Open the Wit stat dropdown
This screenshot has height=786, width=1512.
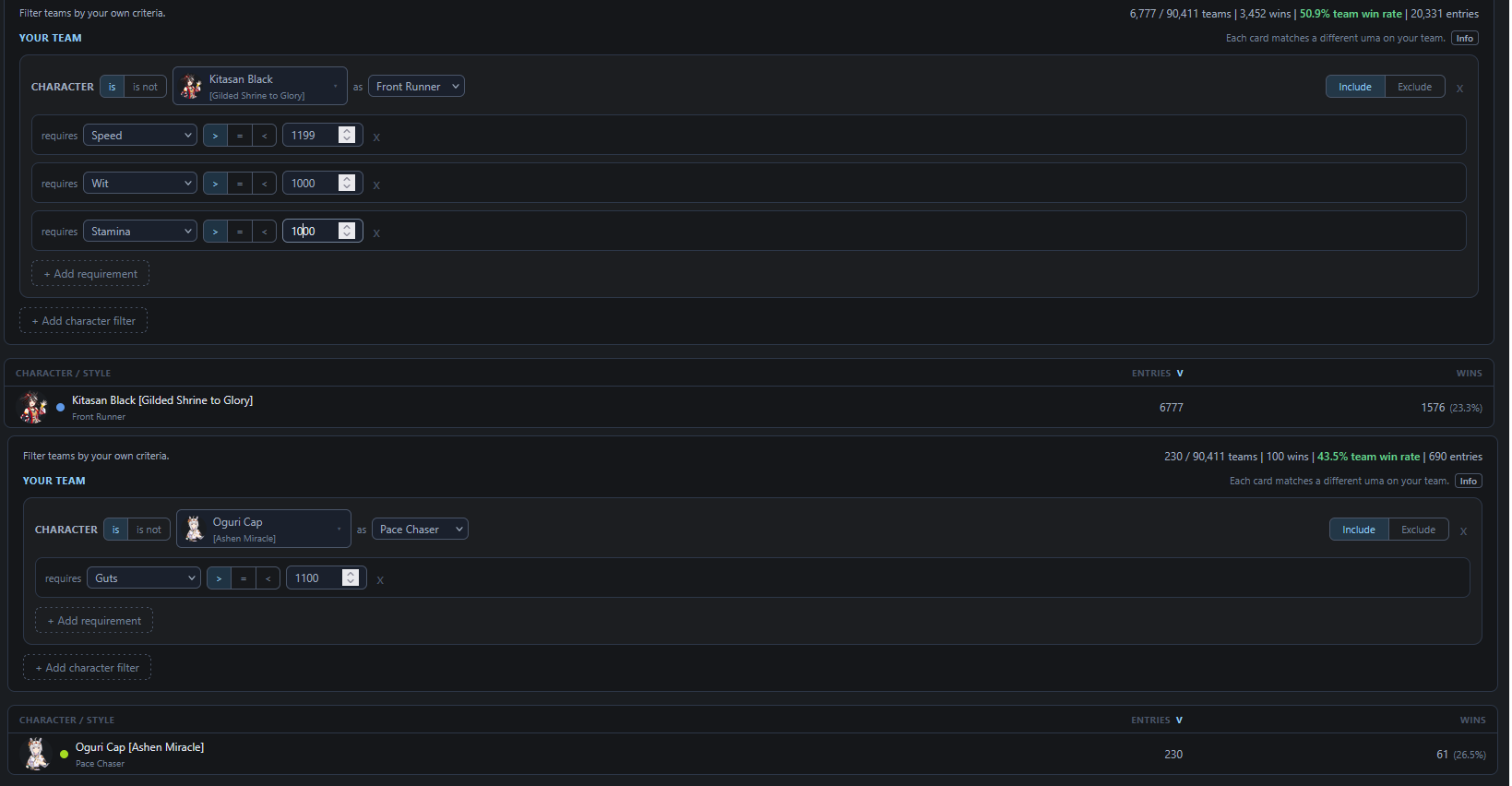[140, 184]
